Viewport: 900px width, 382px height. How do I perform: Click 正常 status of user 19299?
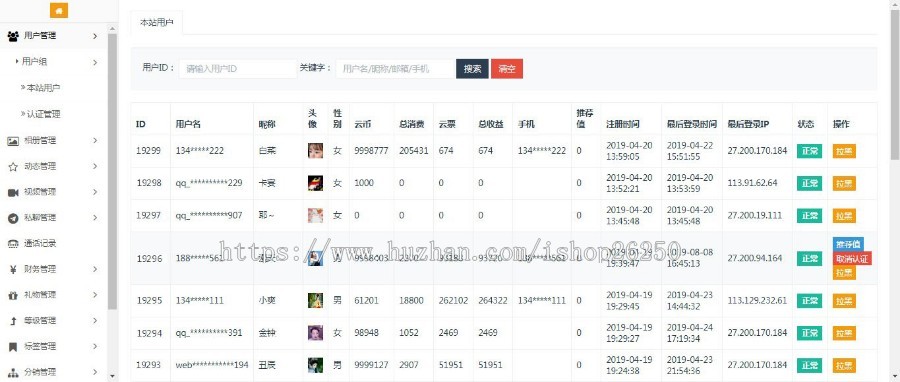[809, 151]
